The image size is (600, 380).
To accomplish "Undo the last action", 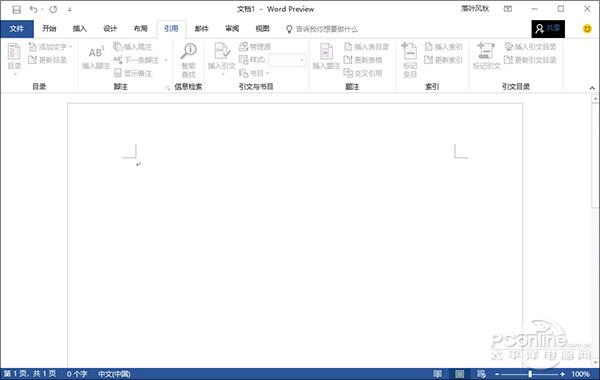I will click(34, 9).
